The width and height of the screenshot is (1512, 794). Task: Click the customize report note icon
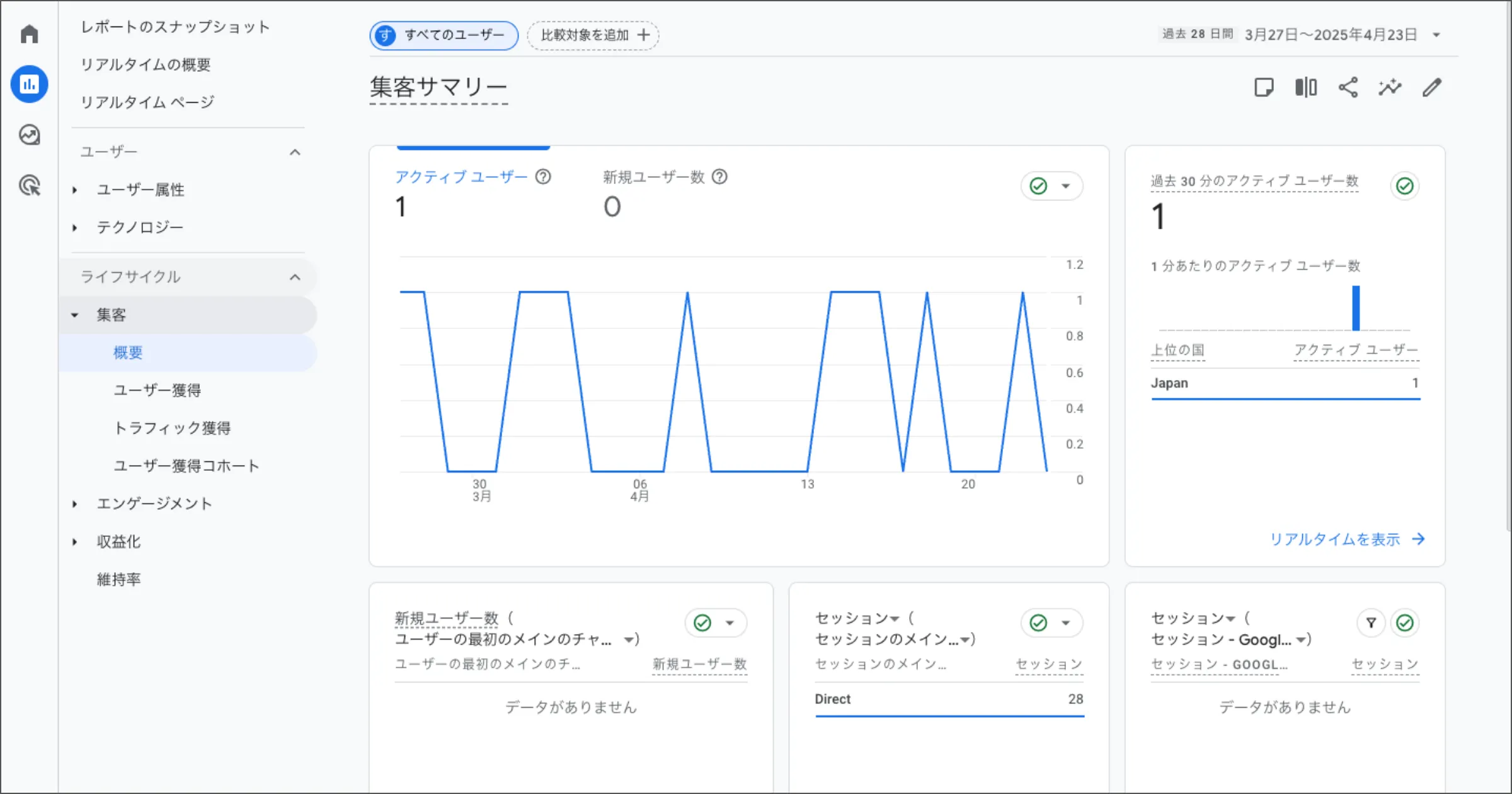(1264, 88)
